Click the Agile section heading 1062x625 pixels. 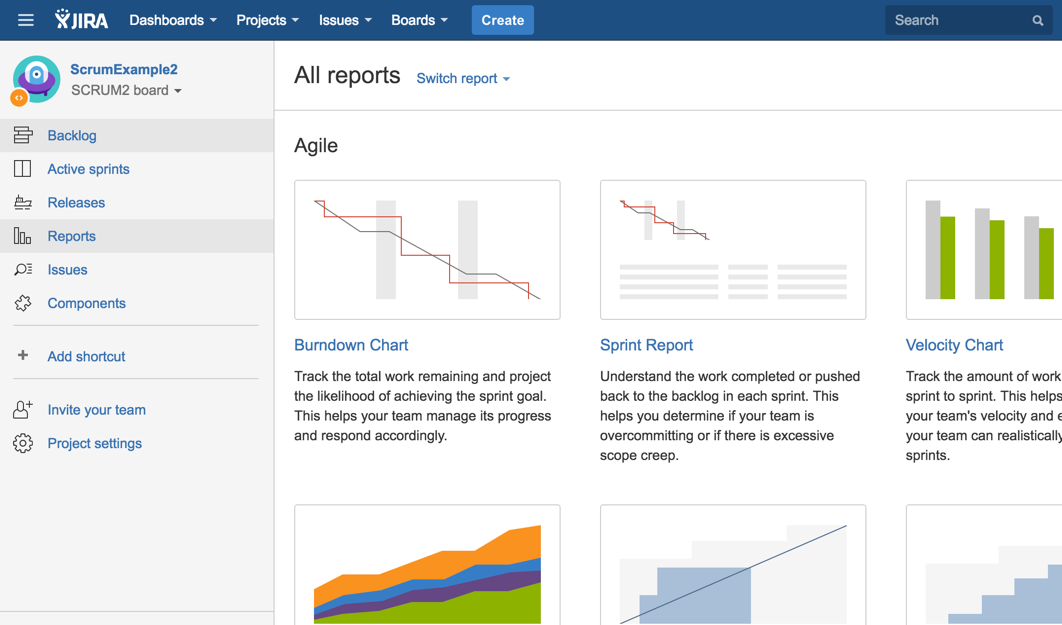point(316,146)
